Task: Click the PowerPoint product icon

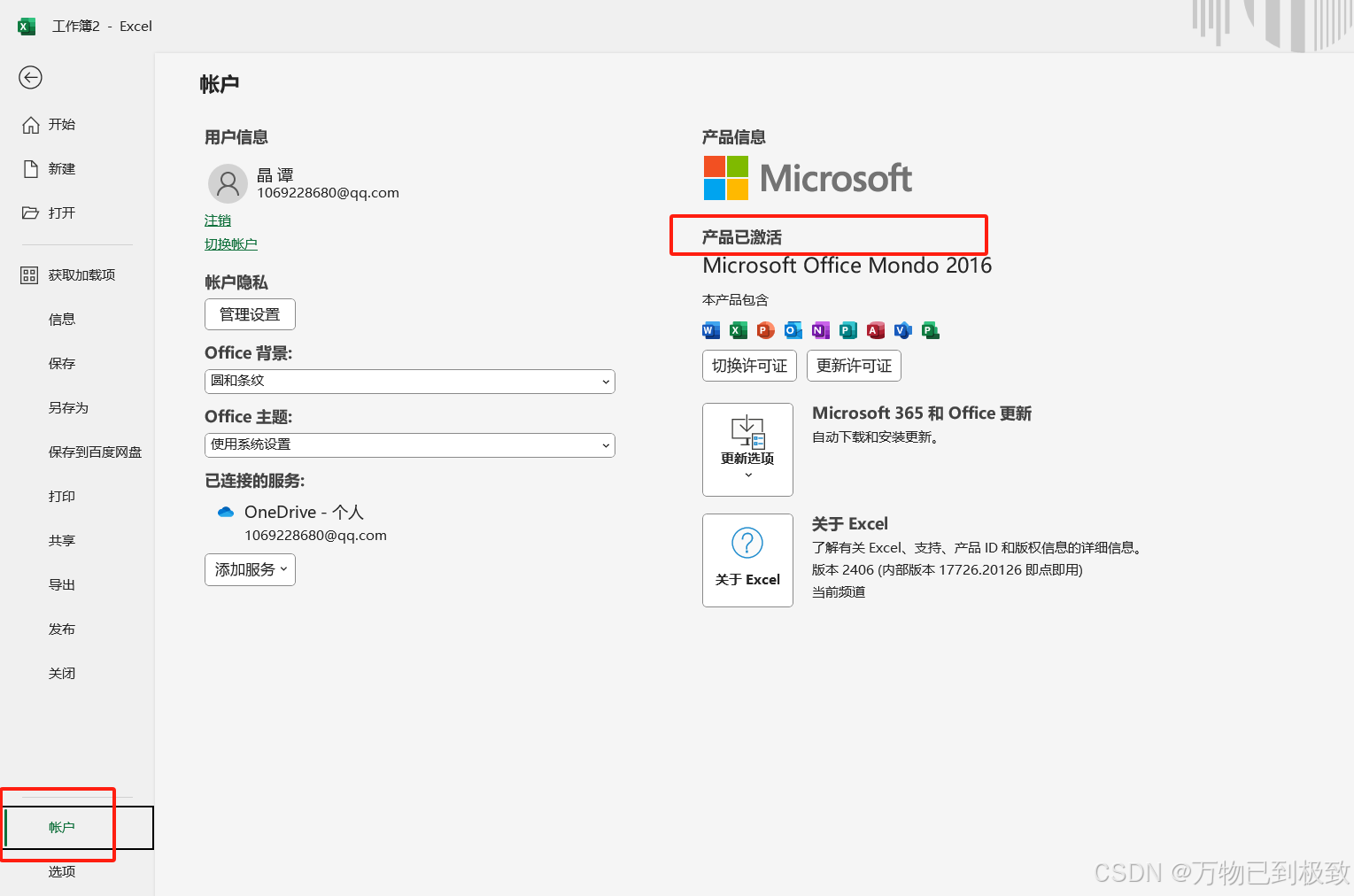Action: 766,330
